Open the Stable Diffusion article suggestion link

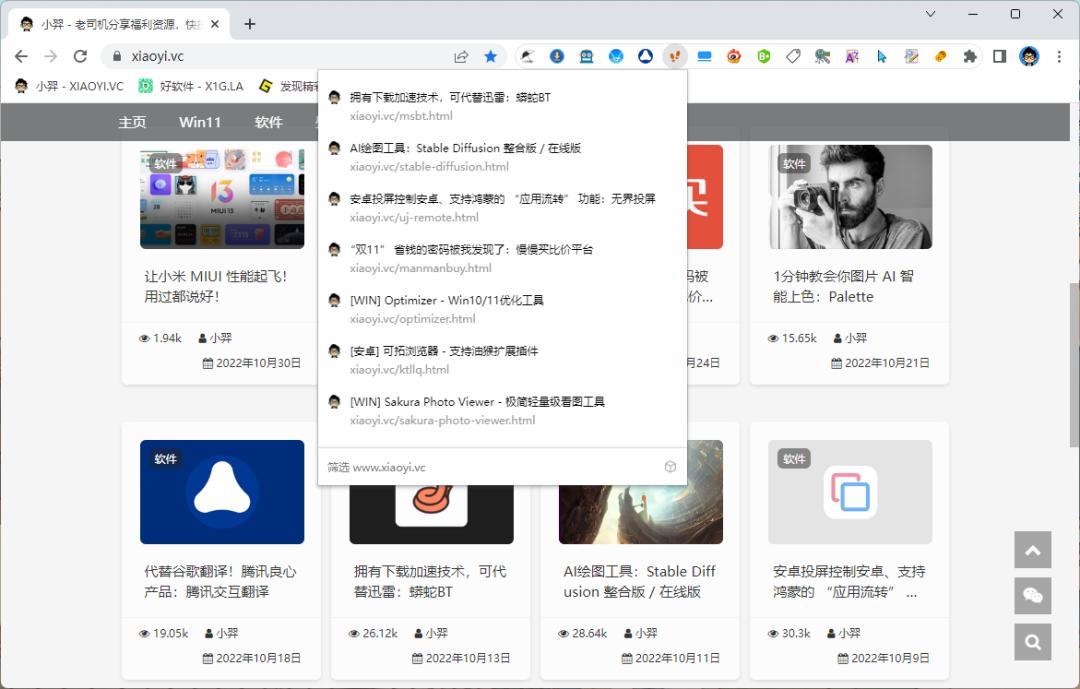[450, 158]
